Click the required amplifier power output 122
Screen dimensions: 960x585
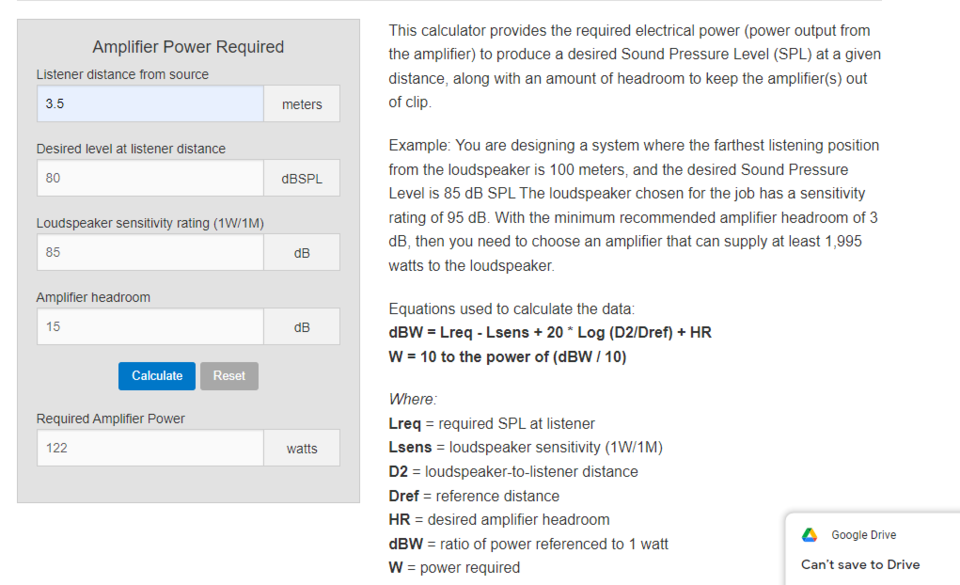click(x=150, y=448)
